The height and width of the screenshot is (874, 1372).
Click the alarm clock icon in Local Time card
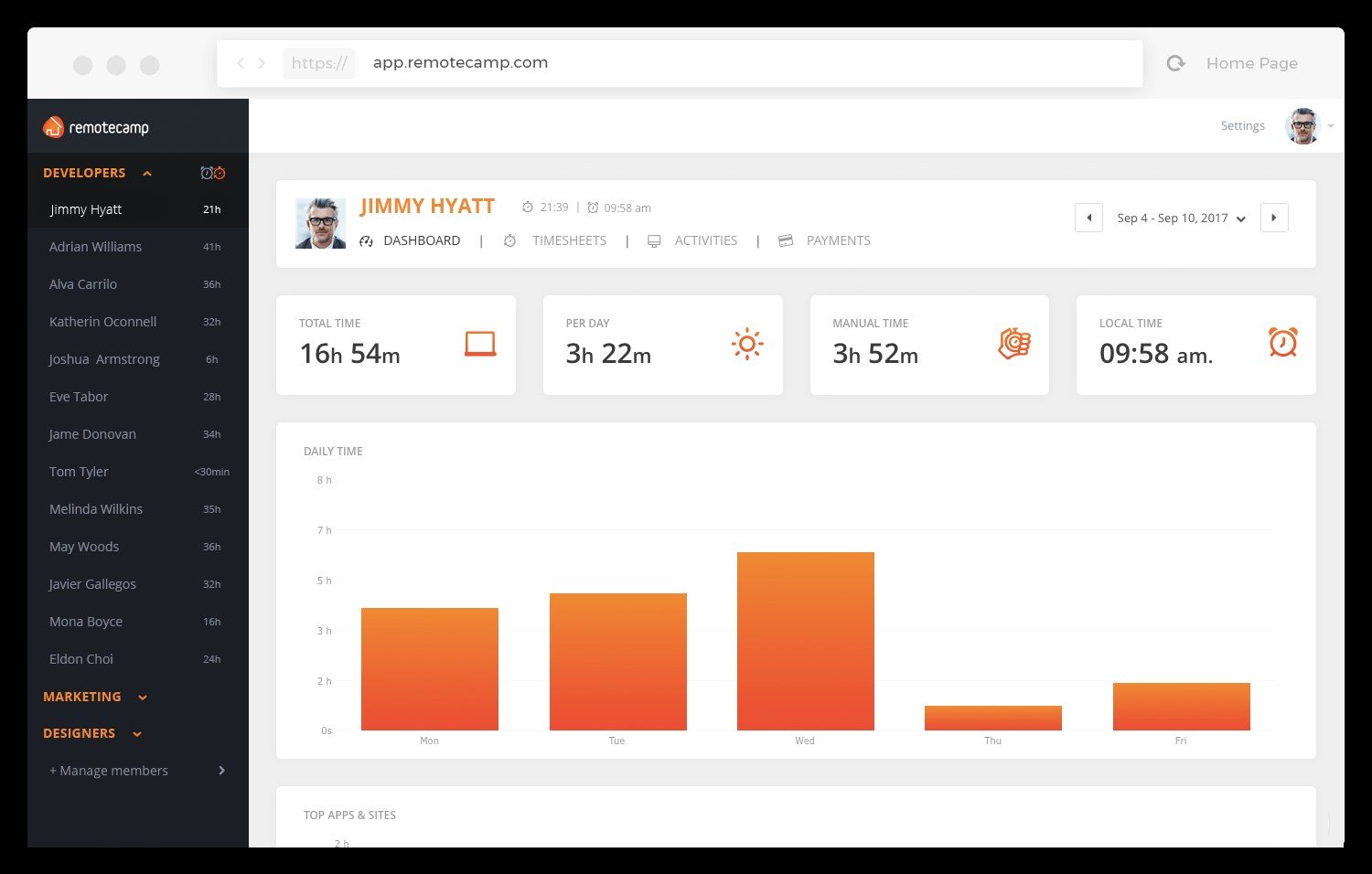coord(1283,342)
